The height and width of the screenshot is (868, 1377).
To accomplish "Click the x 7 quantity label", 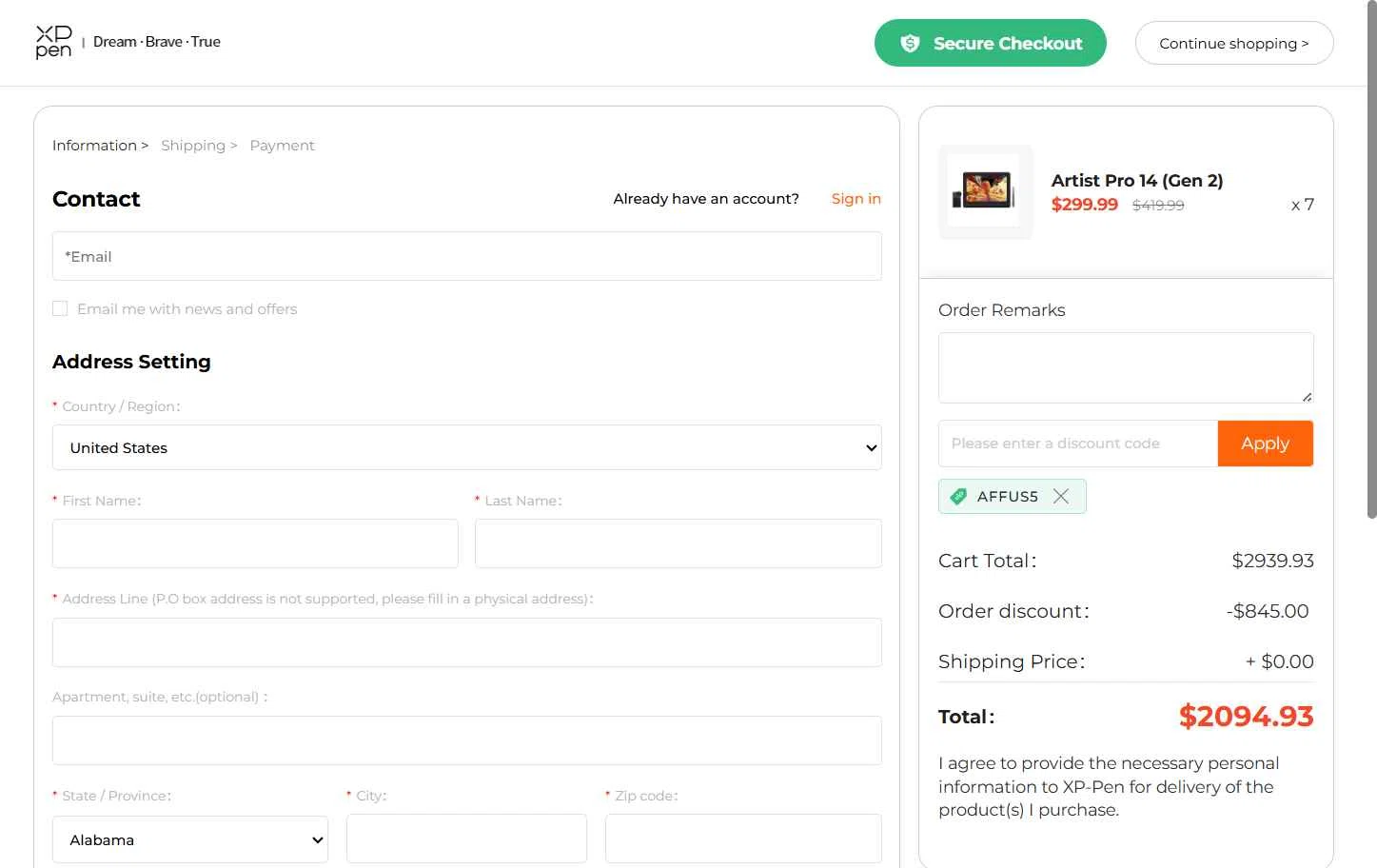I will click(x=1303, y=205).
